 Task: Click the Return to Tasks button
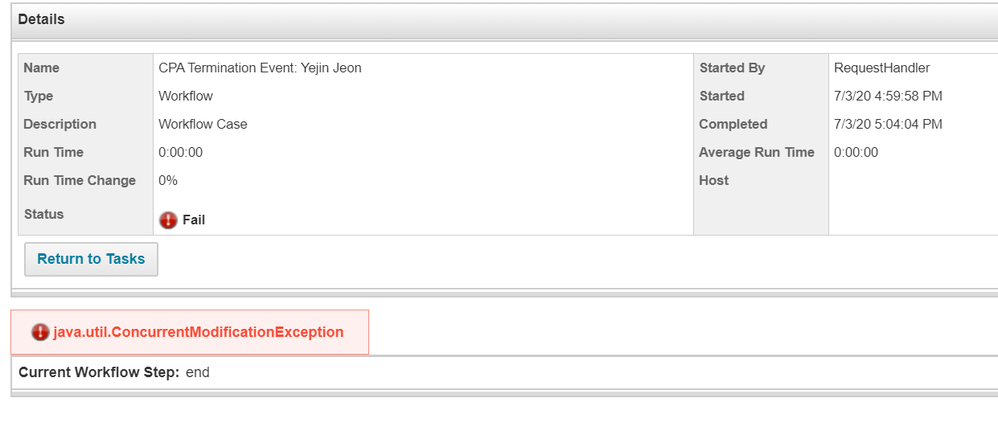tap(91, 259)
